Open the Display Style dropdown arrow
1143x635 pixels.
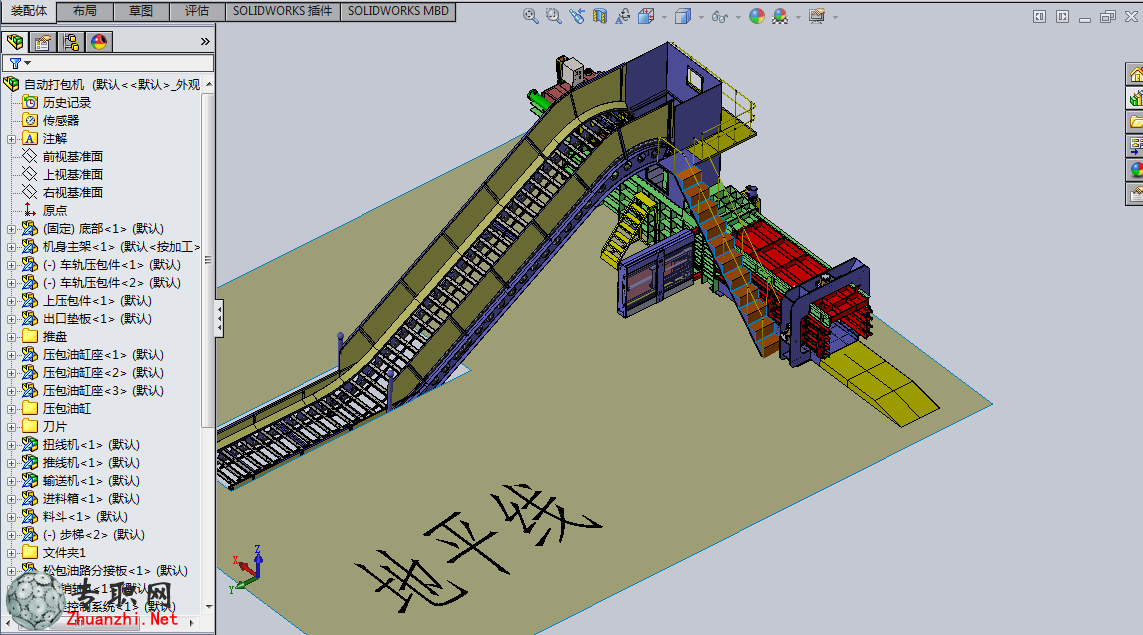click(x=701, y=17)
